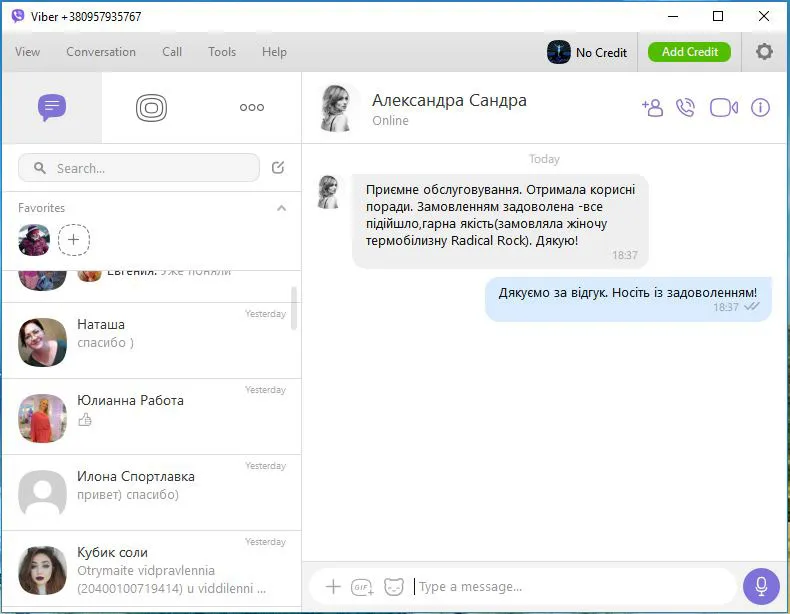
Task: Focus the Search input field
Action: click(139, 168)
